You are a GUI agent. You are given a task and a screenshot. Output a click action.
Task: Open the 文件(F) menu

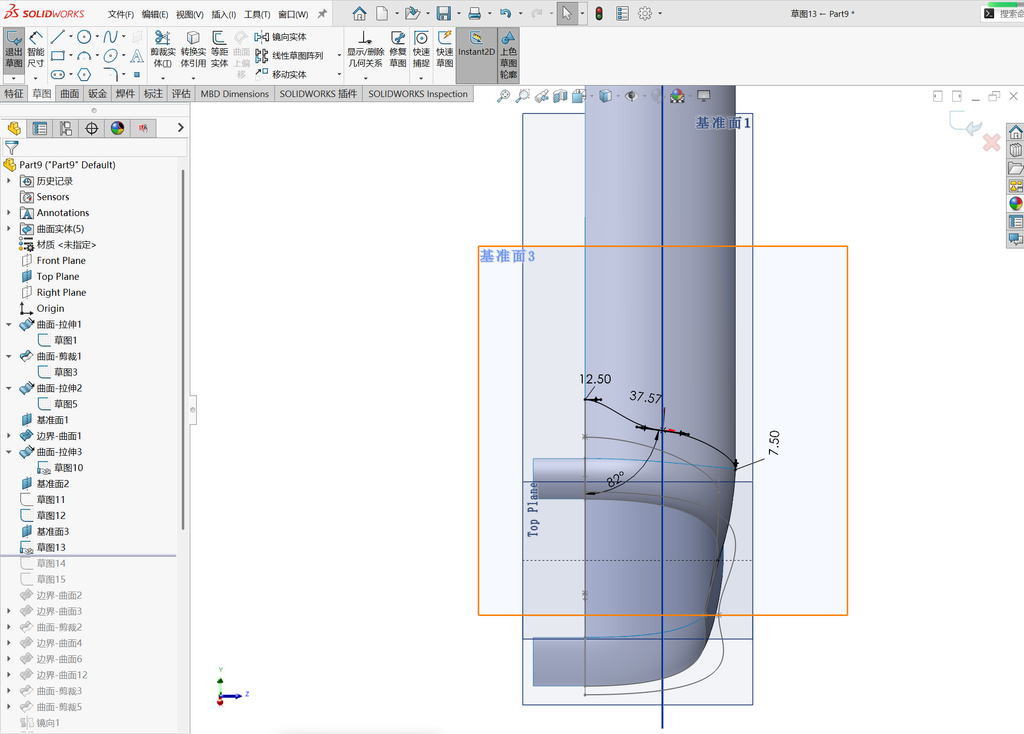pyautogui.click(x=121, y=14)
